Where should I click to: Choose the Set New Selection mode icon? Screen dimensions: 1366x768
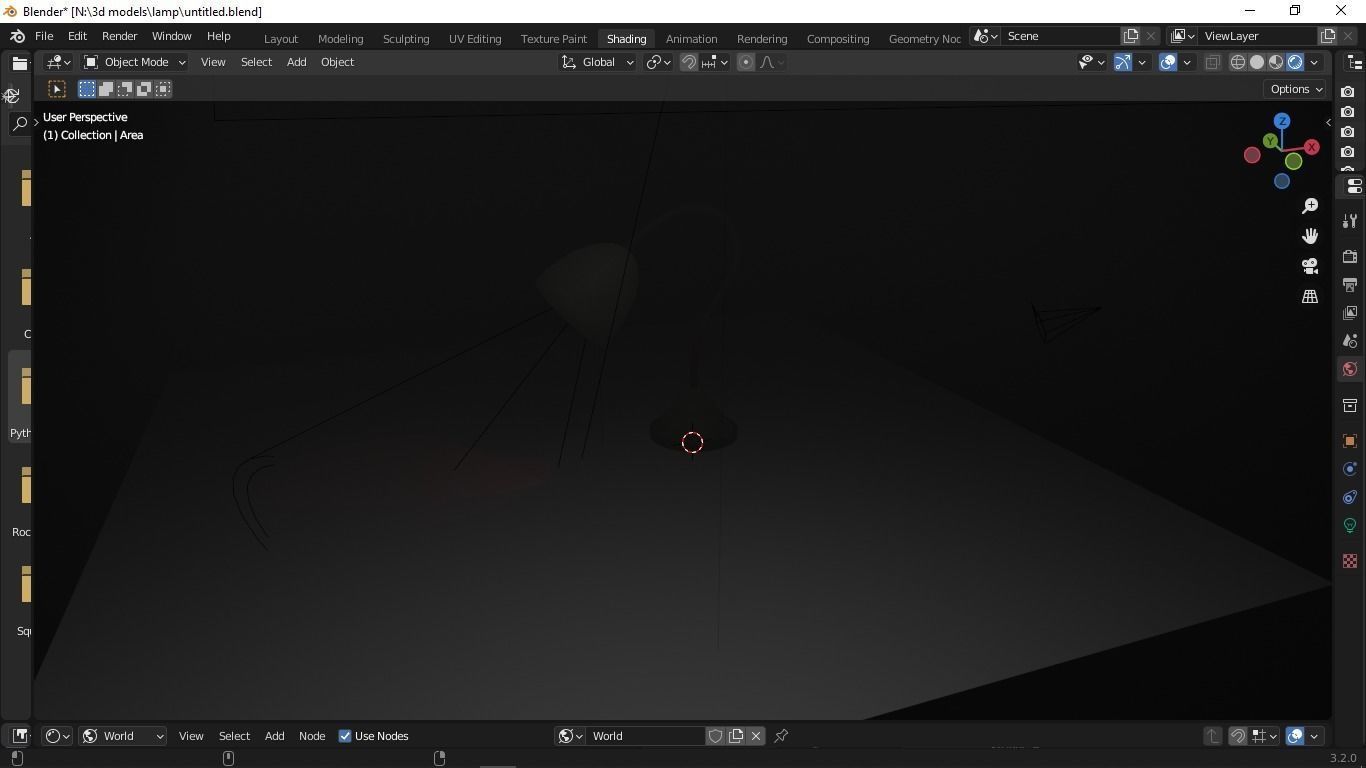point(87,89)
